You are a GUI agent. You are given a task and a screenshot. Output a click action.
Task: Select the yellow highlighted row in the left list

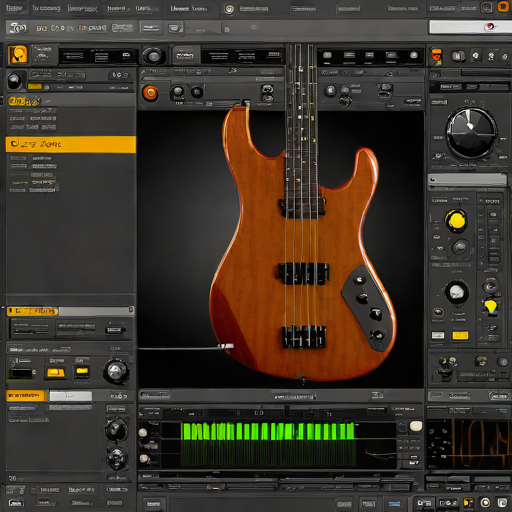(x=71, y=144)
